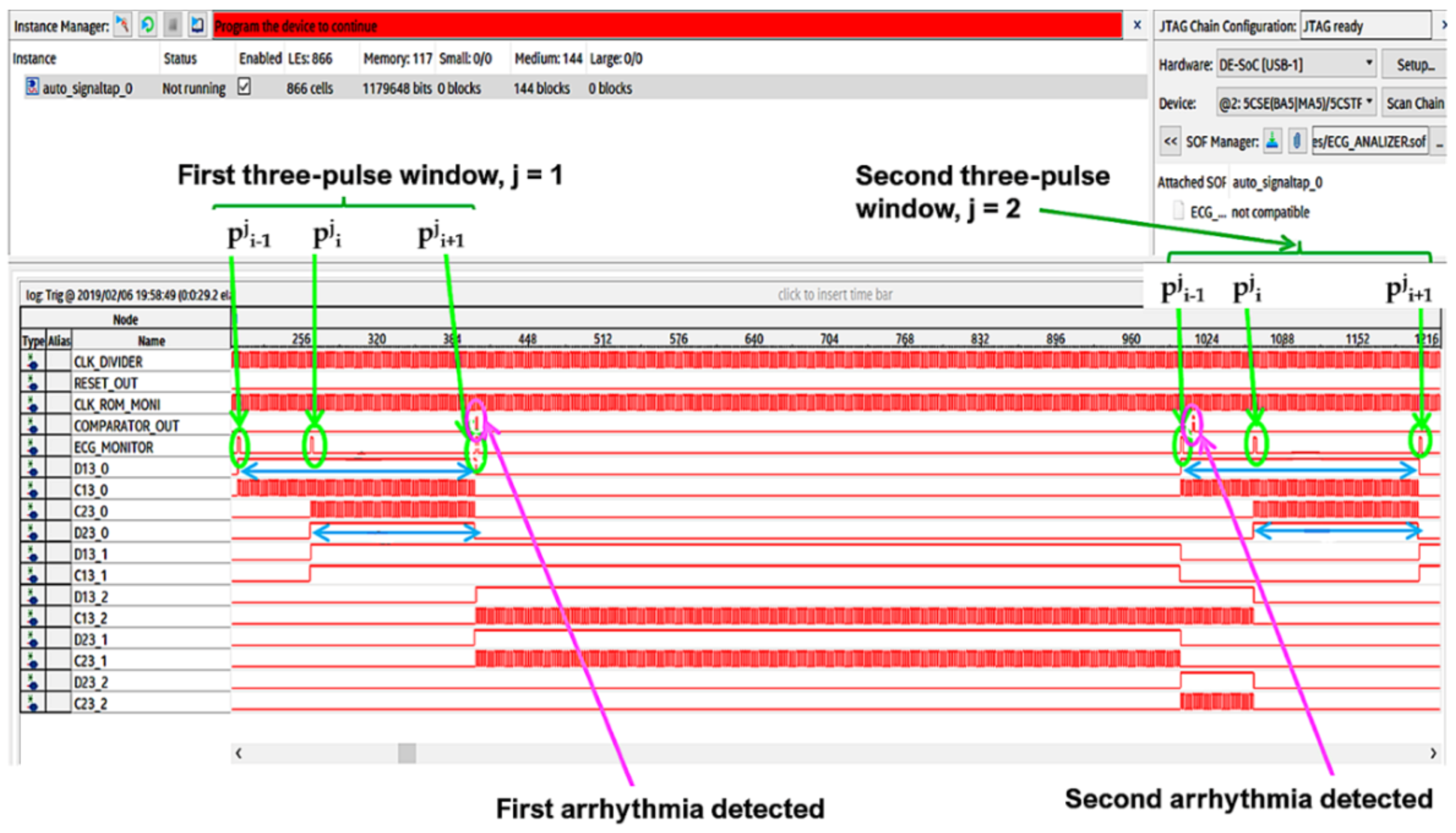Screen dimensions: 1456x833
Task: Click the Setup button
Action: [1415, 65]
